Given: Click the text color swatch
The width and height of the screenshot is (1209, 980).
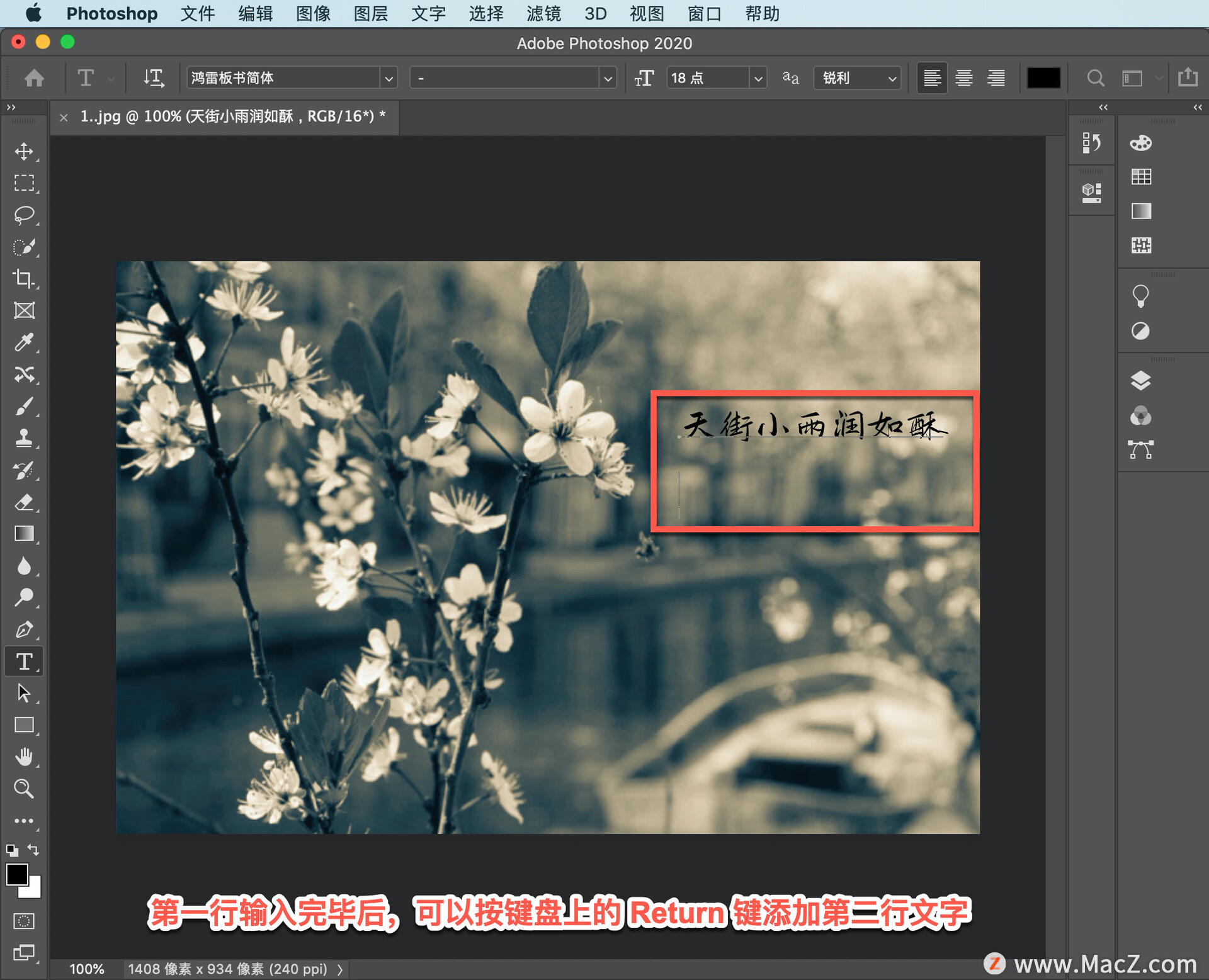Looking at the screenshot, I should point(1043,78).
